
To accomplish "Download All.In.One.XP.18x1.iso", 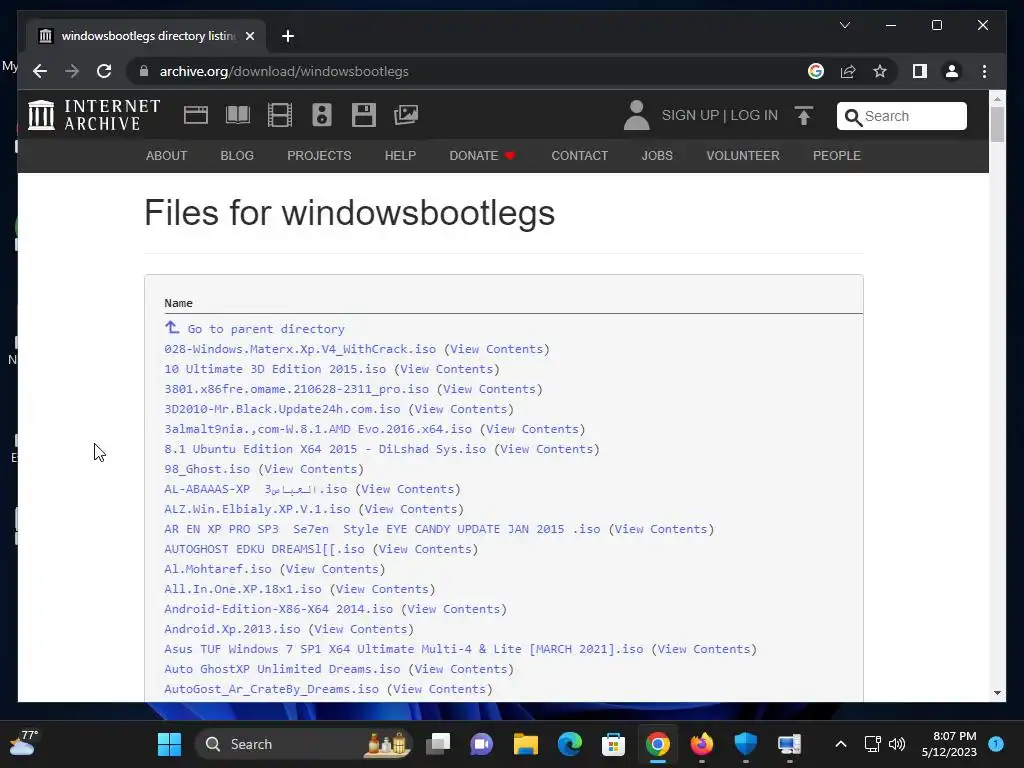I will pos(242,589).
